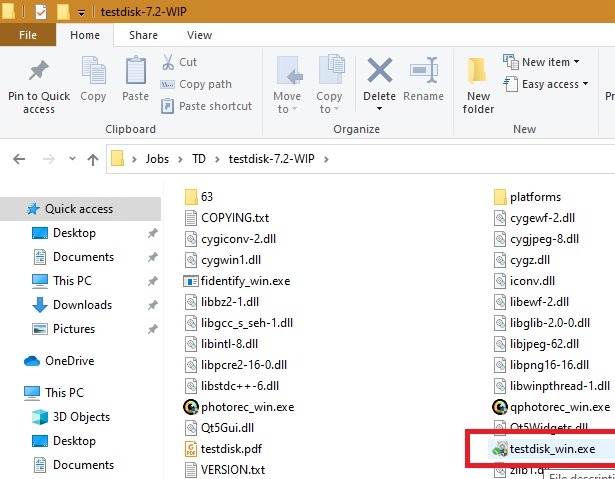
Task: Select libintl-8.dll file
Action: pos(222,344)
